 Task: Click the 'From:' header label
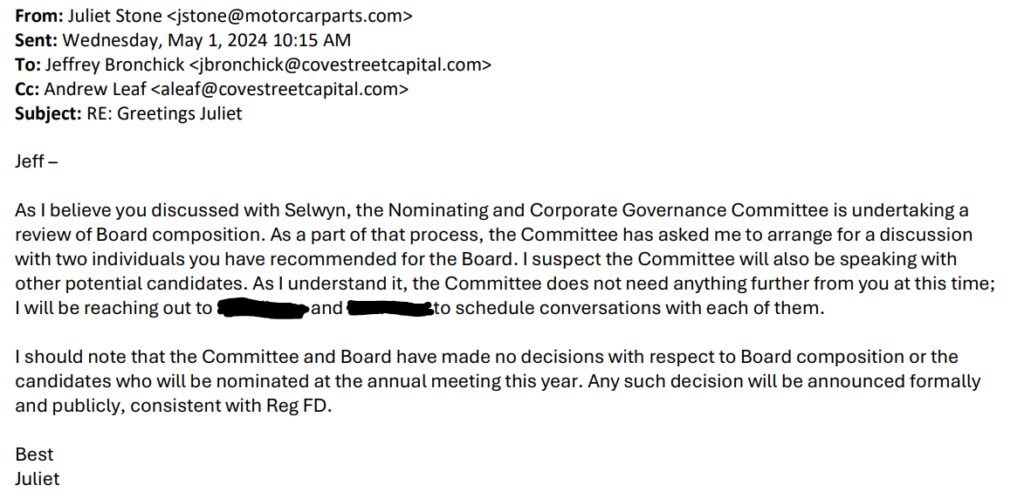(x=39, y=16)
